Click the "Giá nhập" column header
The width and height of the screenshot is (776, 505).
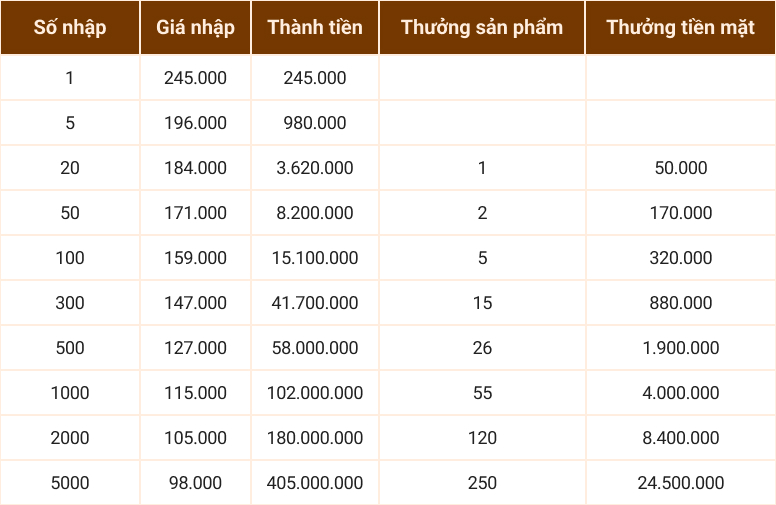[196, 27]
